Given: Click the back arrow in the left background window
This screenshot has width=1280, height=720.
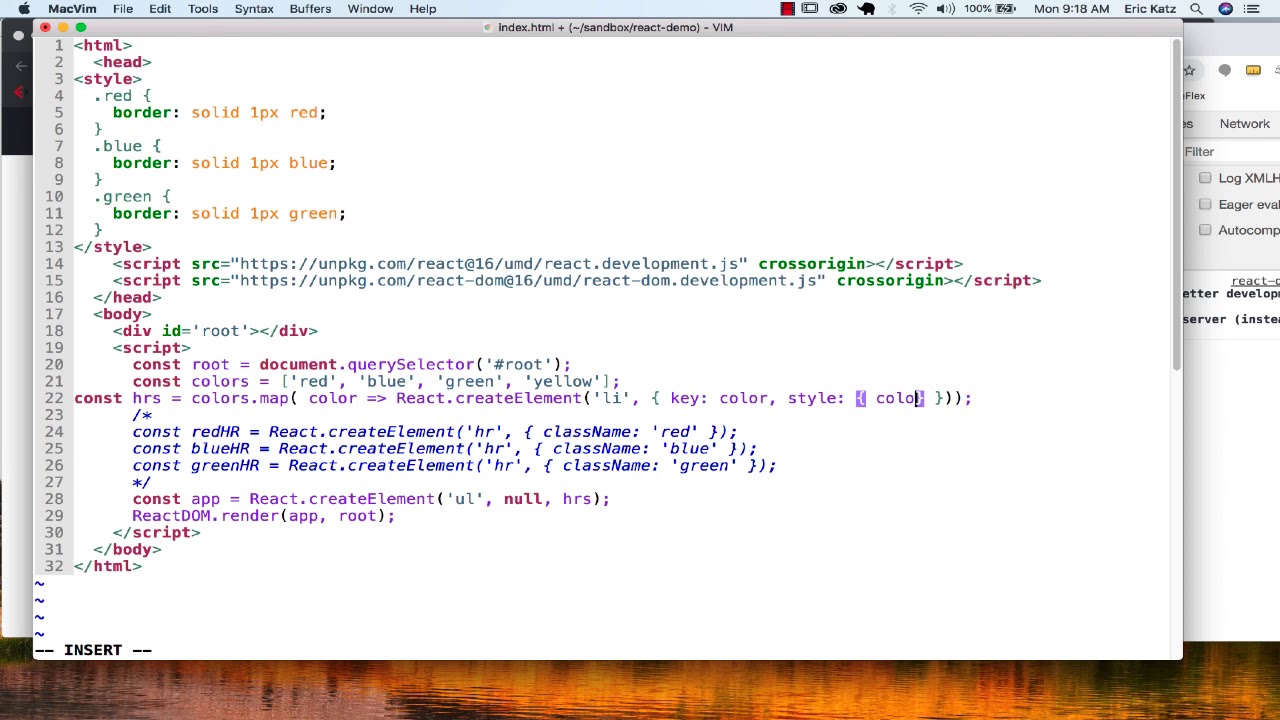Looking at the screenshot, I should (x=21, y=66).
